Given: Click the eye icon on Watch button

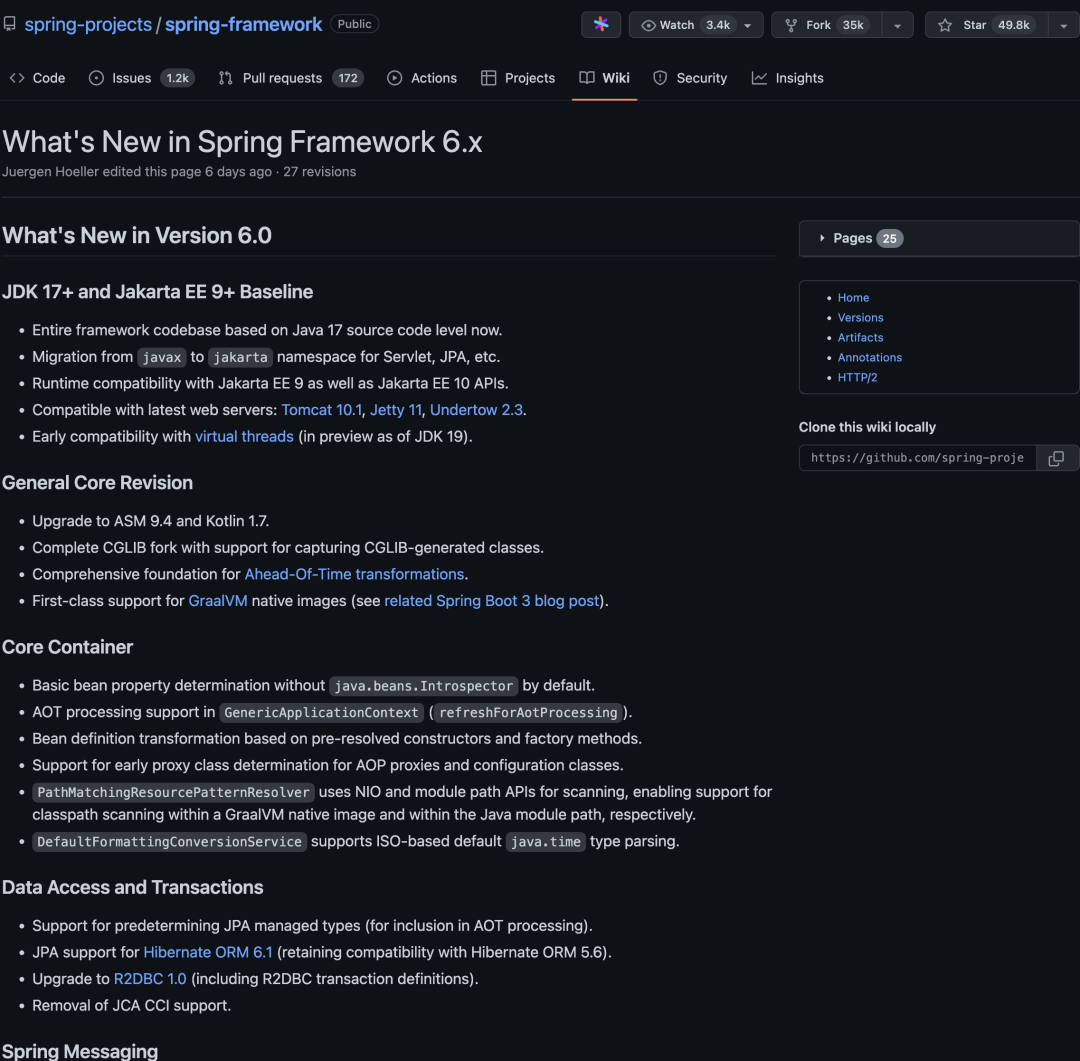Looking at the screenshot, I should click(x=648, y=25).
